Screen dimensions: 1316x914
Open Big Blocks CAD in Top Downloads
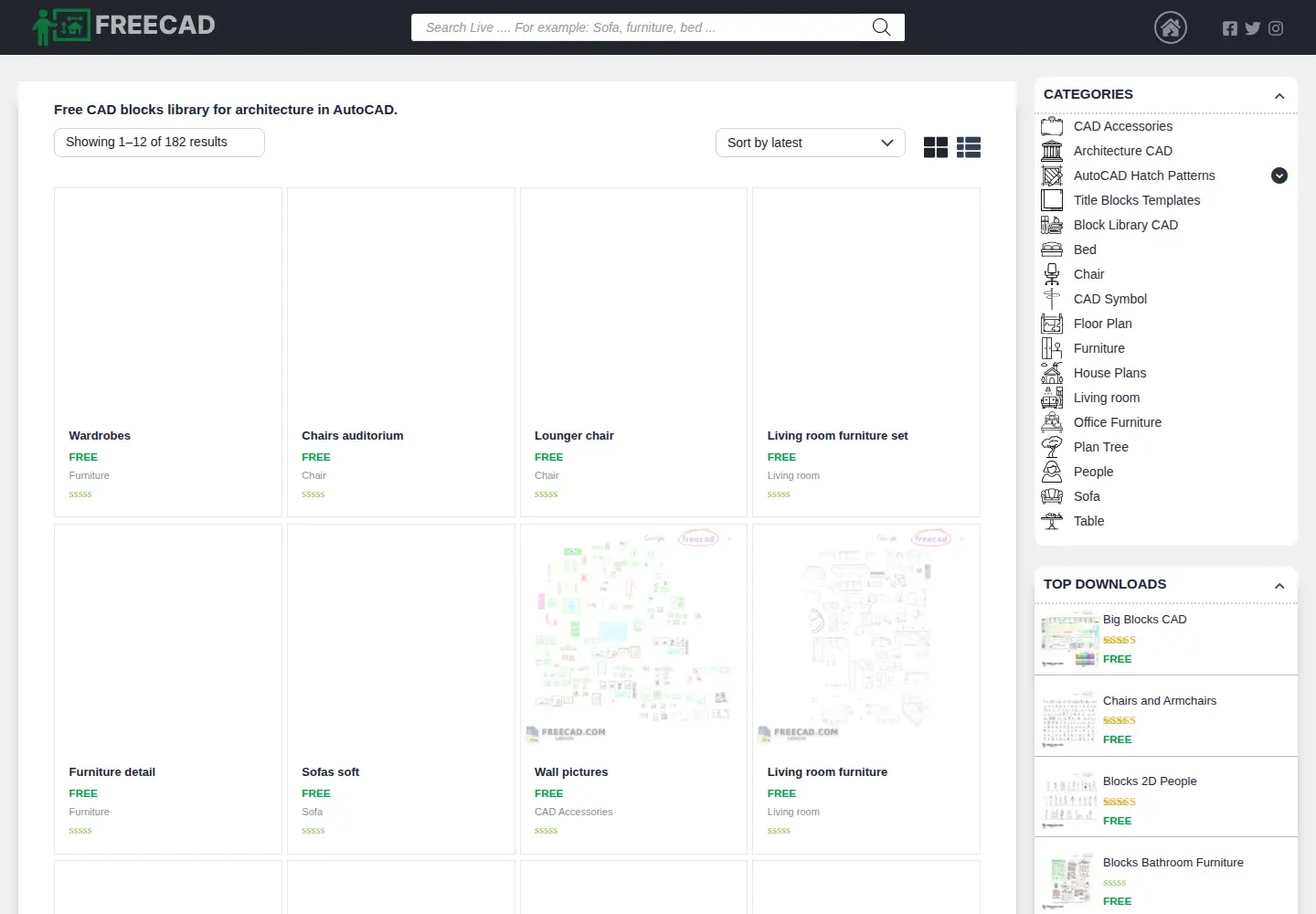tap(1145, 620)
